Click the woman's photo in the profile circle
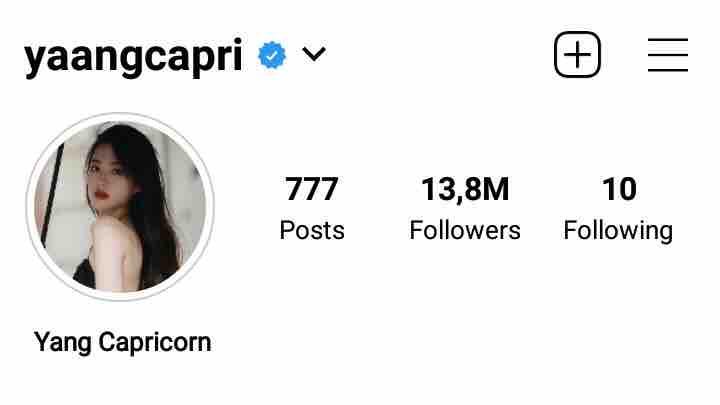This screenshot has height=405, width=720. [x=120, y=207]
